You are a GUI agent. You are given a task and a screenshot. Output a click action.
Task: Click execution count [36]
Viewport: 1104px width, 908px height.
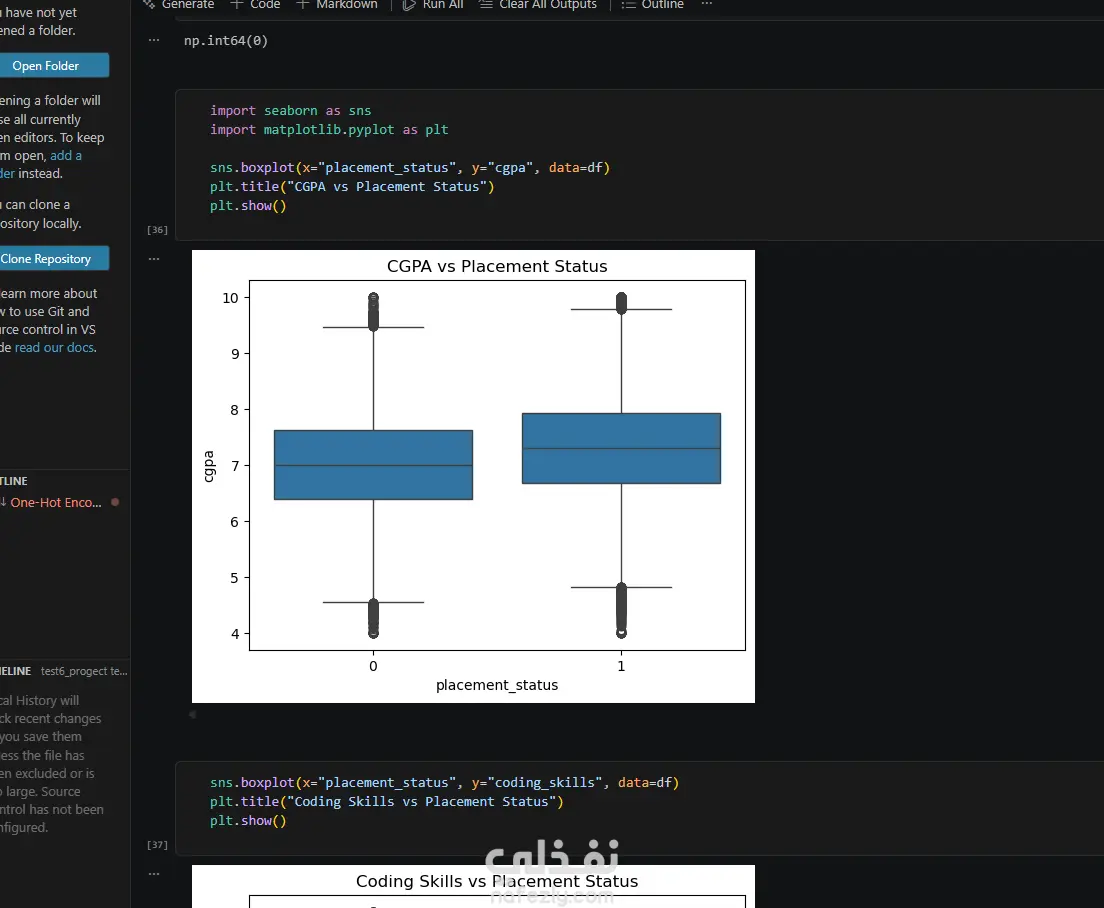[x=157, y=230]
